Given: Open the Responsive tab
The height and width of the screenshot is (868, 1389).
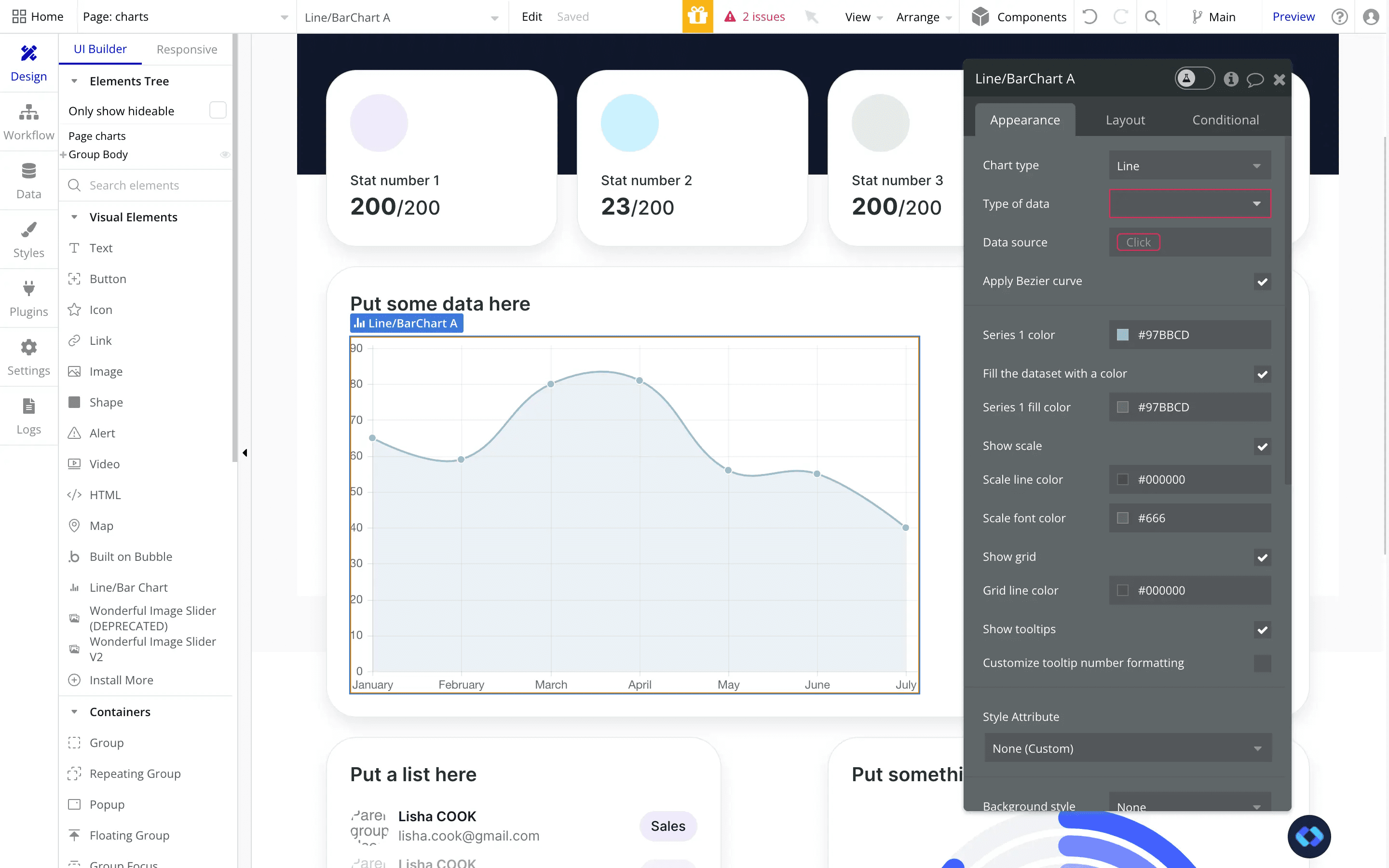Looking at the screenshot, I should pyautogui.click(x=187, y=49).
